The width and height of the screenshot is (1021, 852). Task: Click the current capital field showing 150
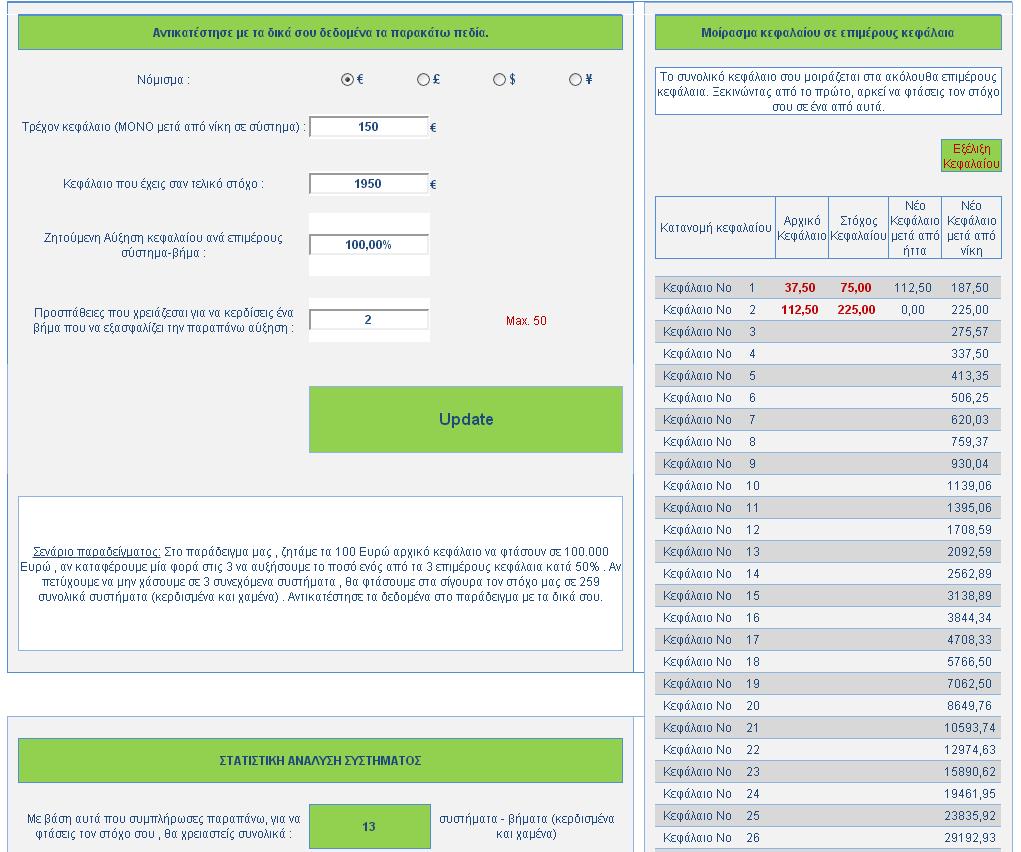pyautogui.click(x=369, y=127)
